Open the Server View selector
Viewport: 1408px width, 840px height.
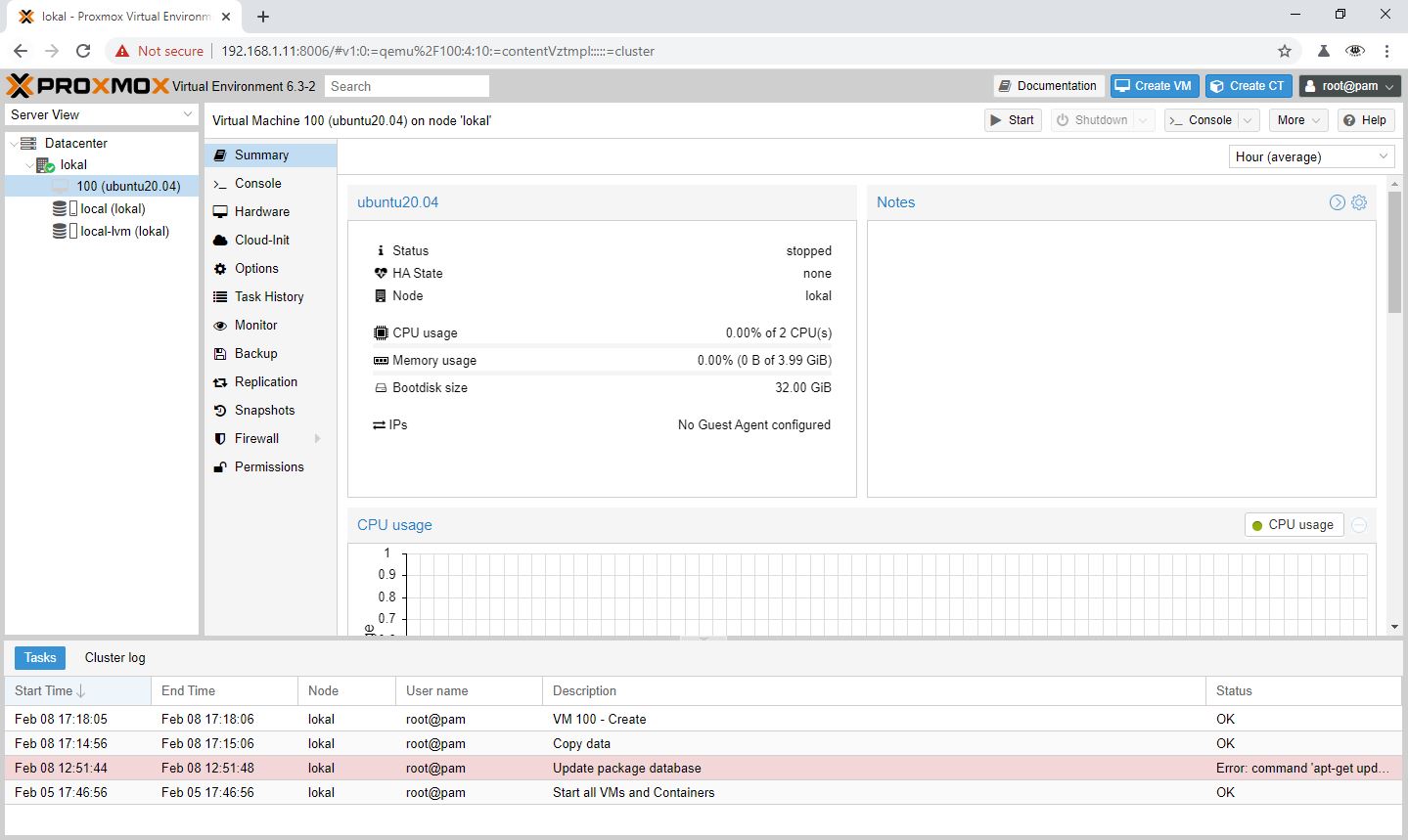pos(102,114)
